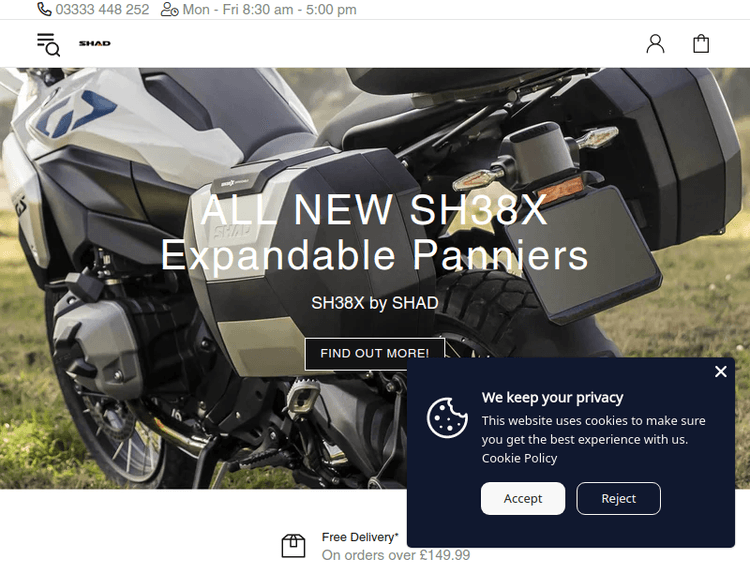The width and height of the screenshot is (750, 563).
Task: Click the phone handset icon
Action: [44, 9]
